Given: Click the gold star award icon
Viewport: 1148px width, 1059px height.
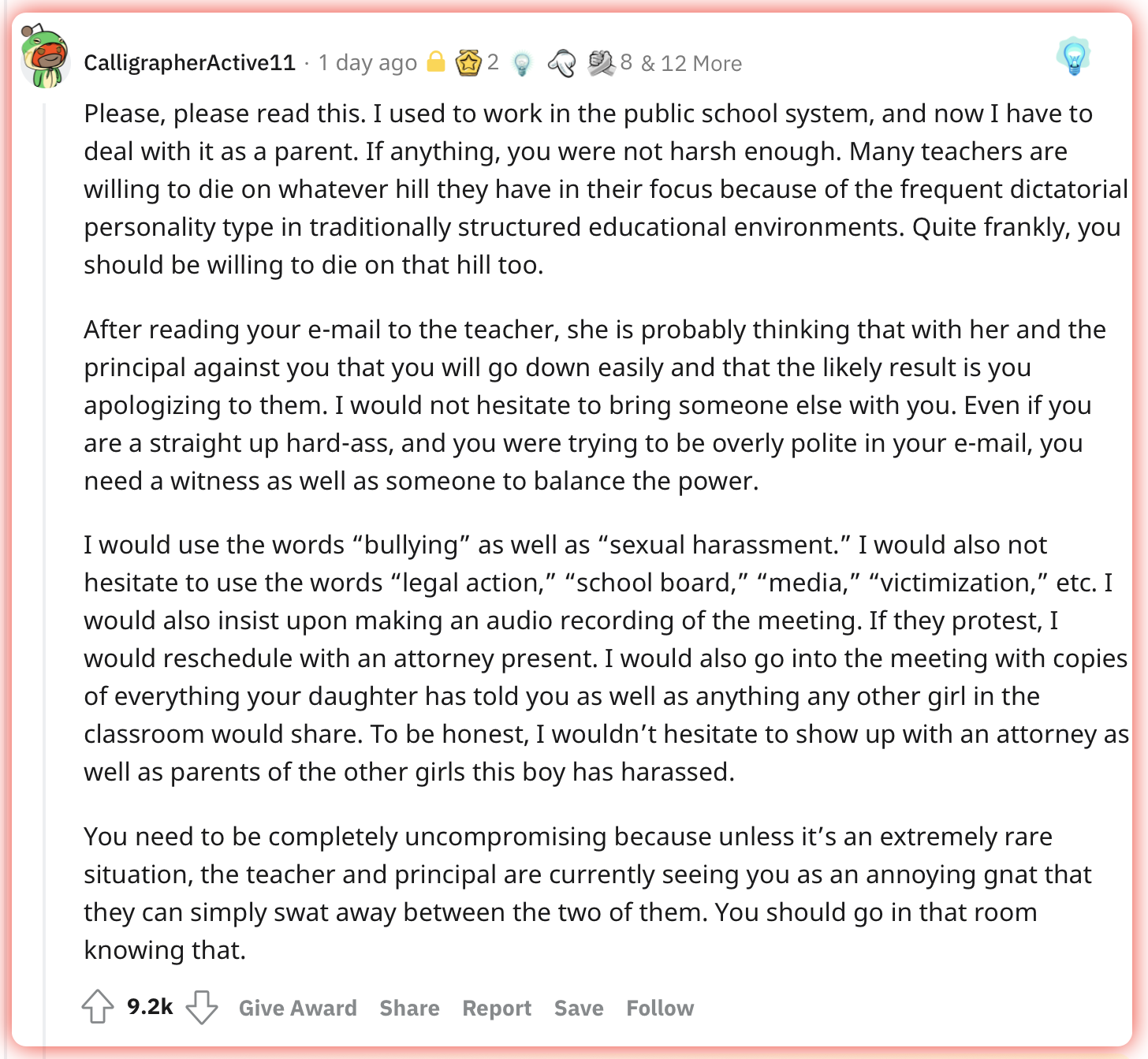Looking at the screenshot, I should 468,62.
